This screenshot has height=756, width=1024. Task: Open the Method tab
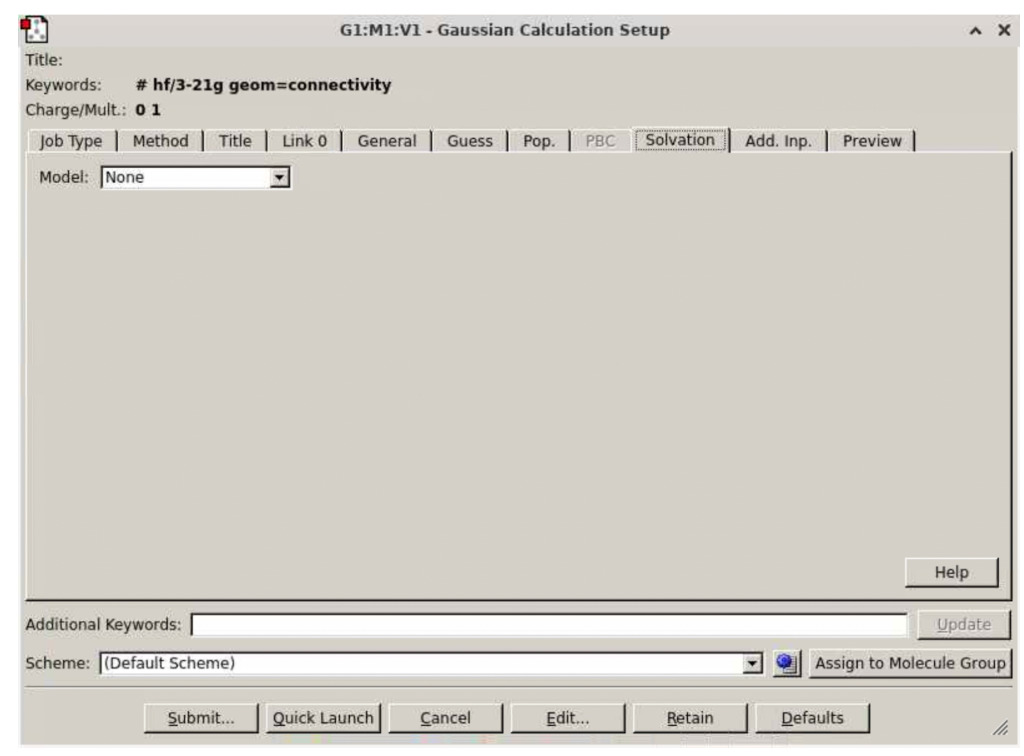(x=160, y=141)
